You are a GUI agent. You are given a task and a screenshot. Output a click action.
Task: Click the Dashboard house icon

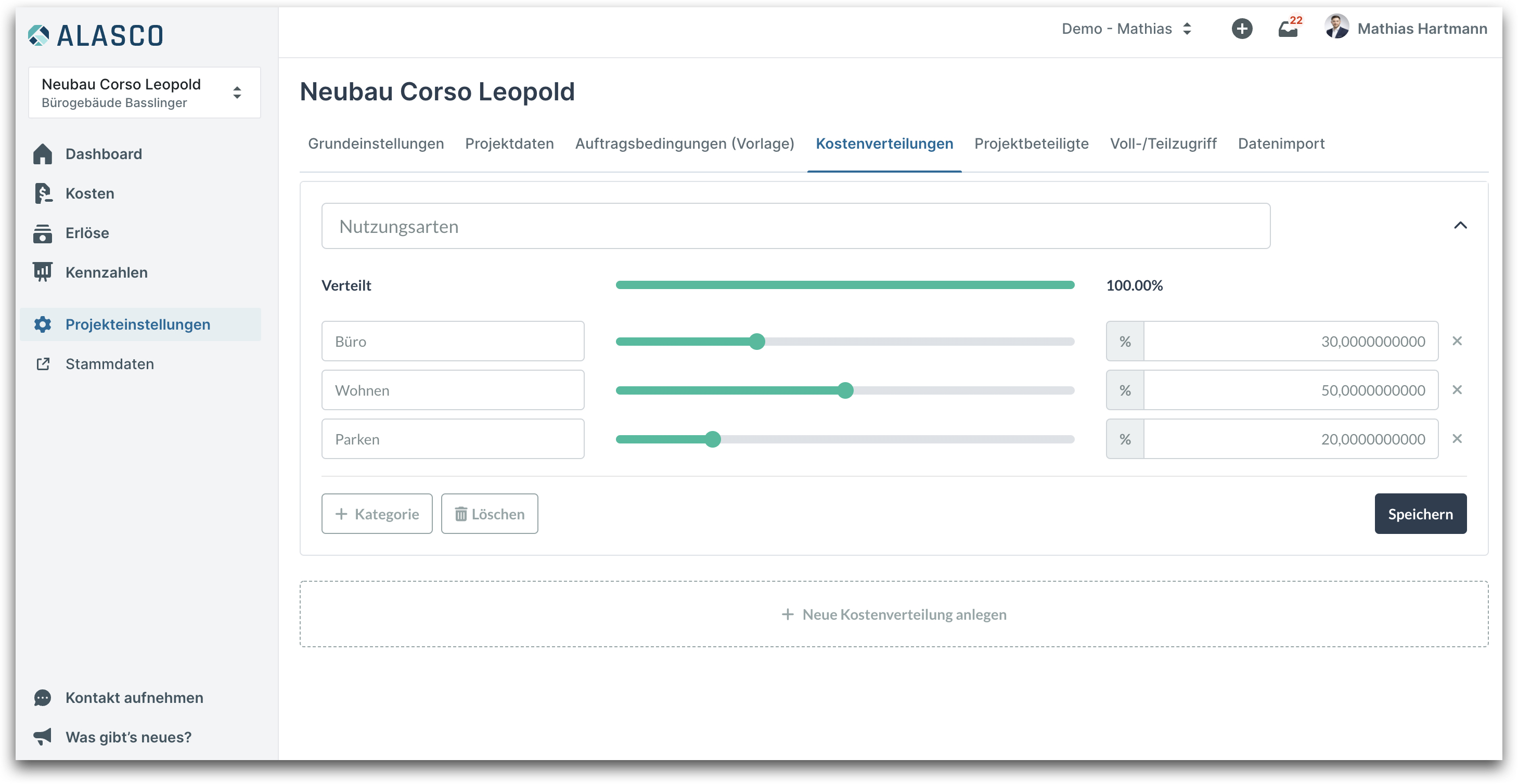pyautogui.click(x=43, y=154)
